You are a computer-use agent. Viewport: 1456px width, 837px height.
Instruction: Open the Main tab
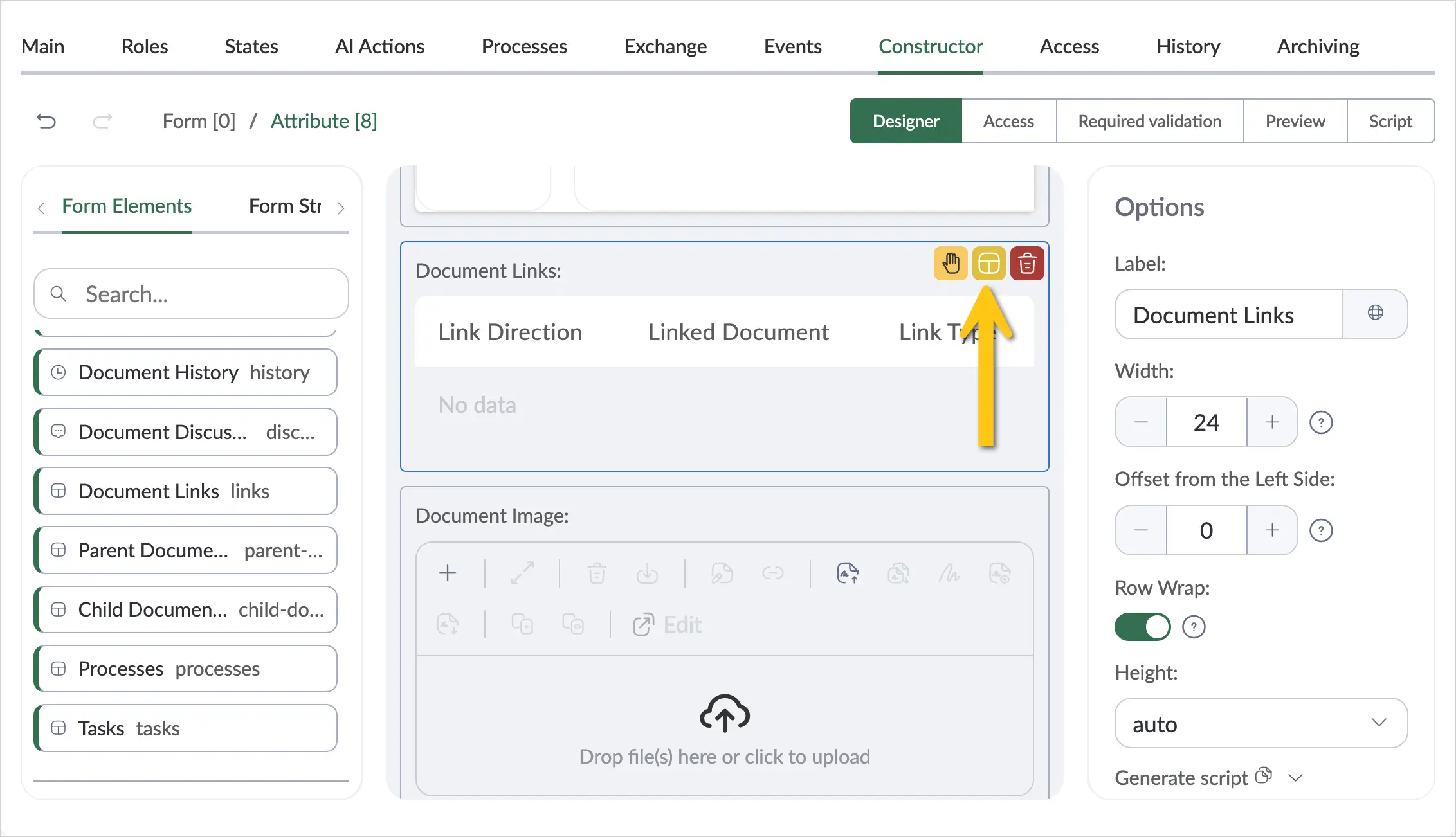click(x=42, y=46)
